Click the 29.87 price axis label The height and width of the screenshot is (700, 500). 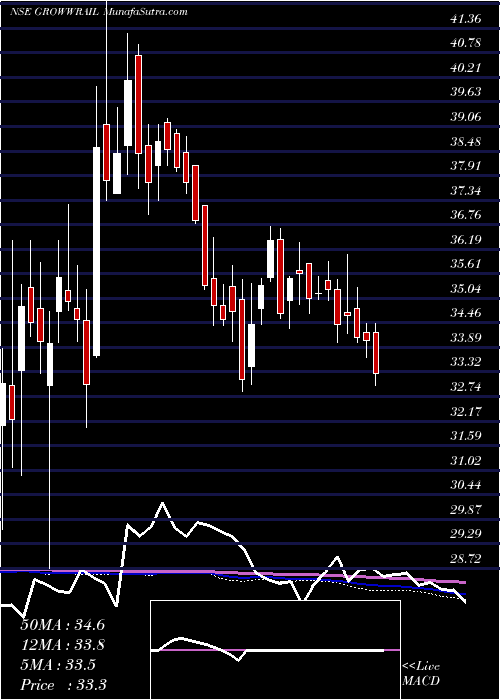coord(466,509)
